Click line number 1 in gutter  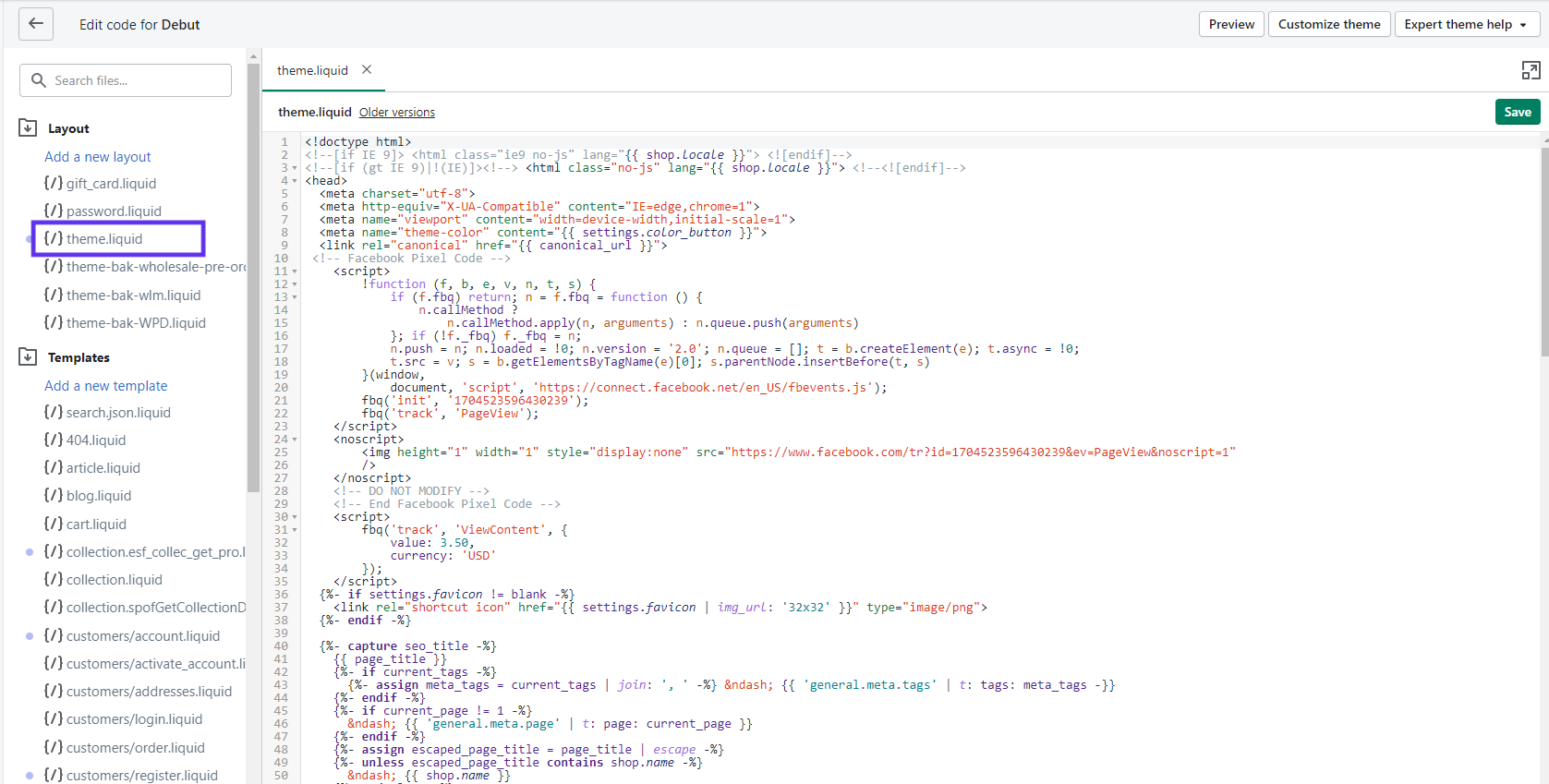pyautogui.click(x=284, y=142)
